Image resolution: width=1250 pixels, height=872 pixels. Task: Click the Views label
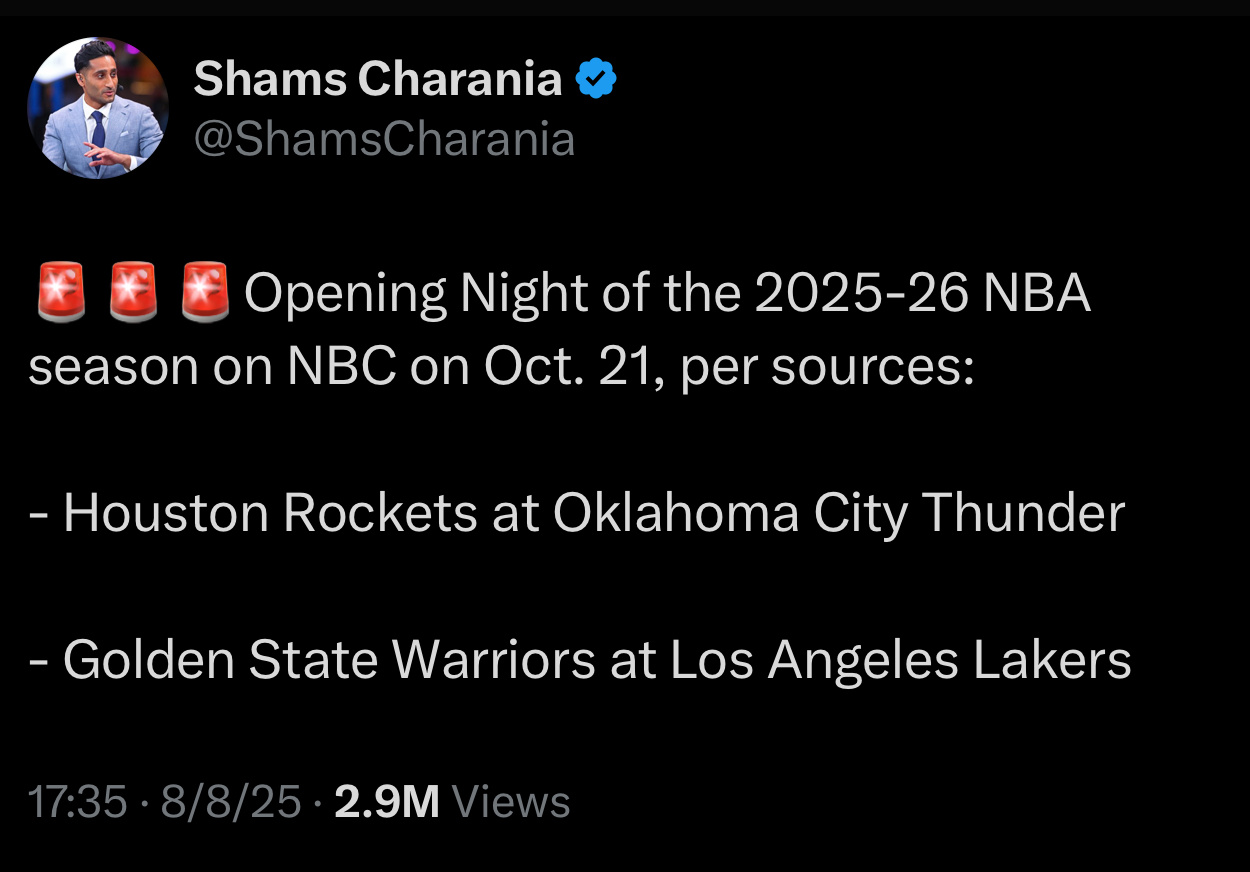point(511,802)
